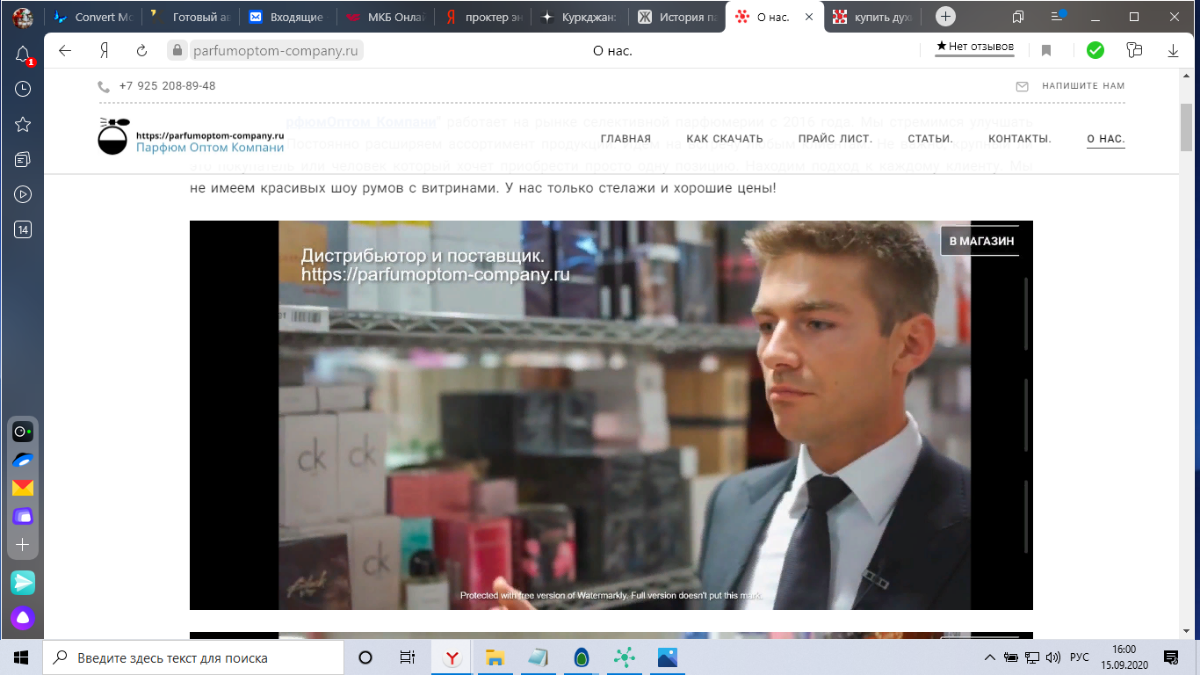Viewport: 1200px width, 675px height.
Task: Open bookmarks star in sidebar
Action: pyautogui.click(x=22, y=124)
